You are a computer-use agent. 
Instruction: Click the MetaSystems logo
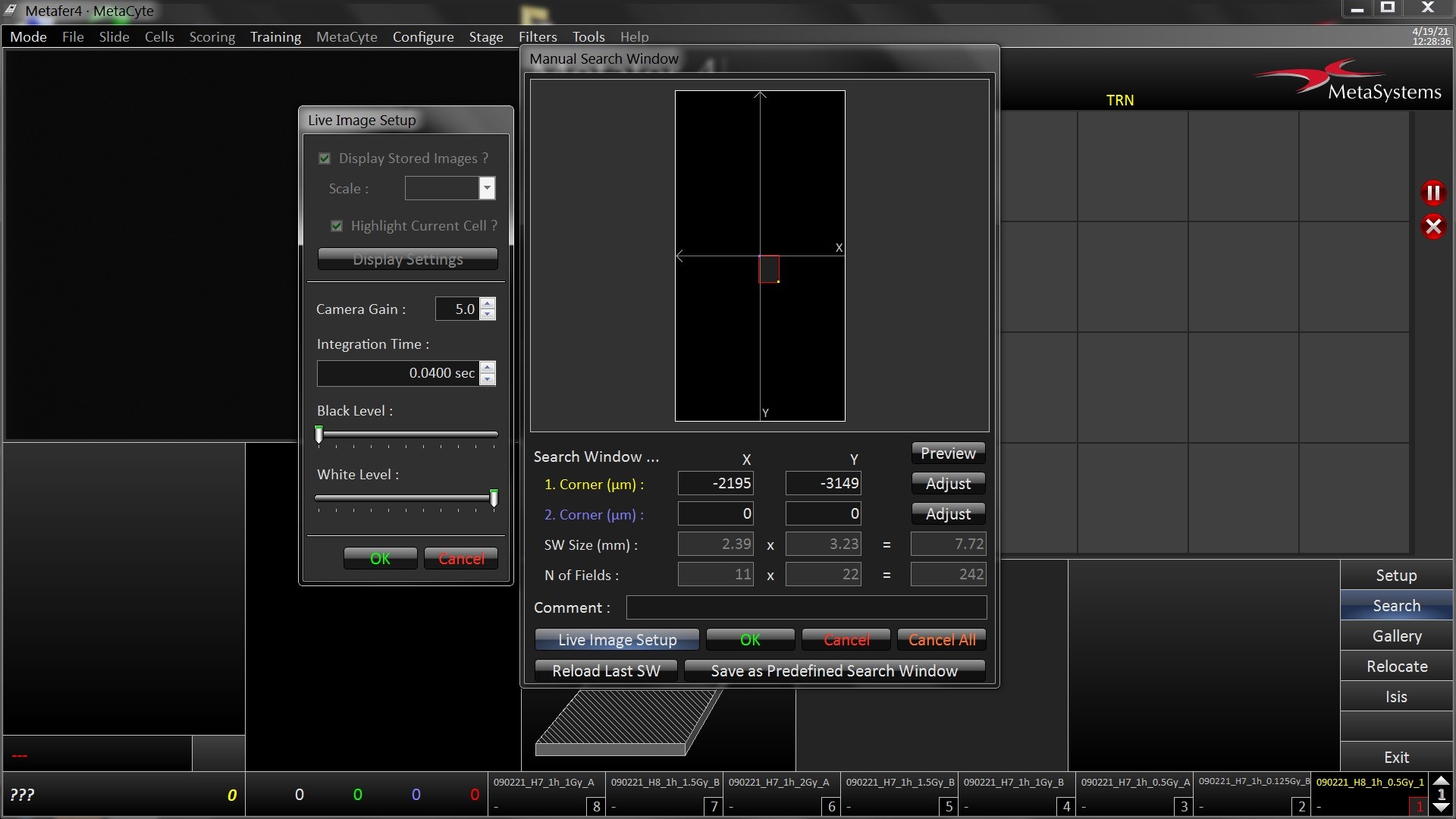1351,80
